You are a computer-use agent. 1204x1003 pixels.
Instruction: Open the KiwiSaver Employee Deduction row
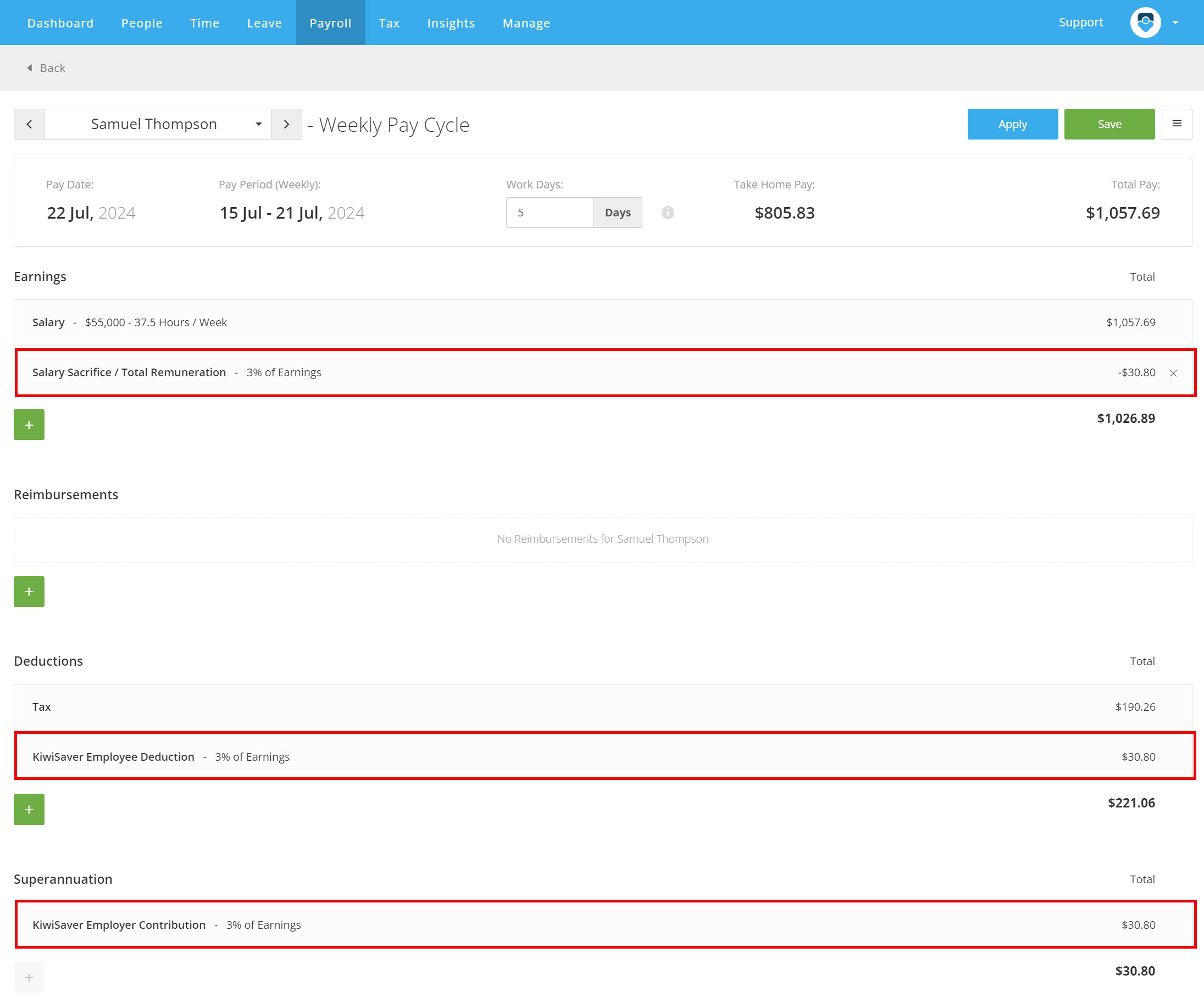pos(603,756)
